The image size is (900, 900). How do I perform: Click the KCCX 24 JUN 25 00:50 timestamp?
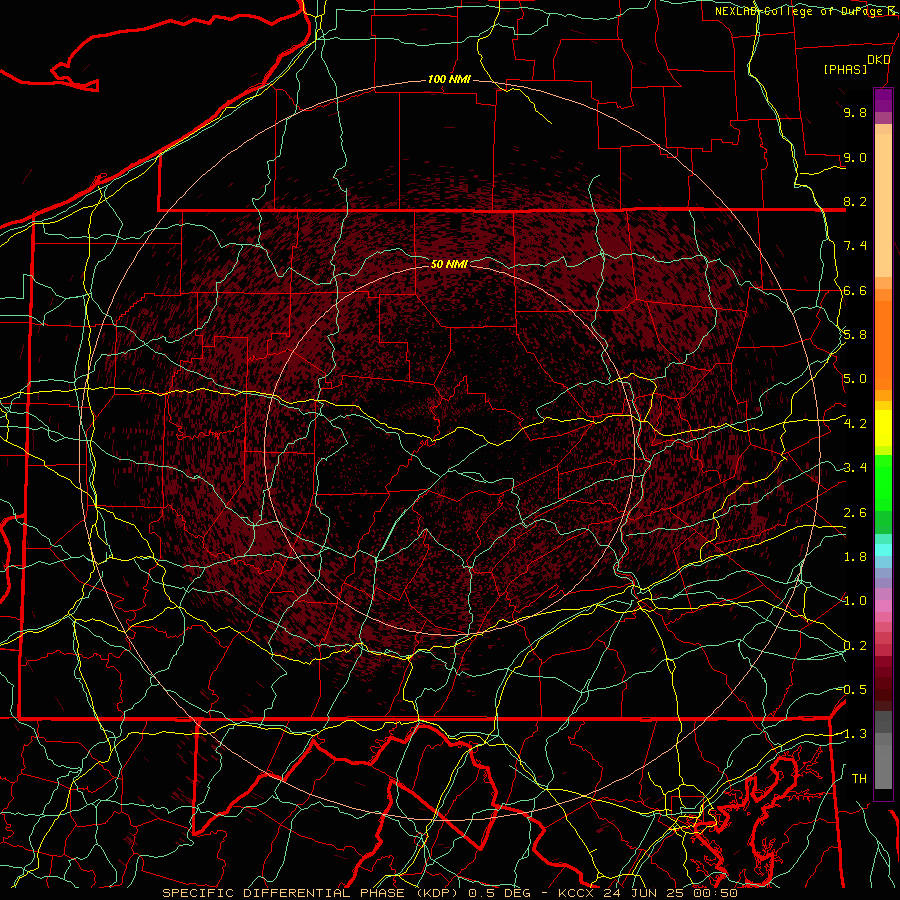click(x=646, y=893)
